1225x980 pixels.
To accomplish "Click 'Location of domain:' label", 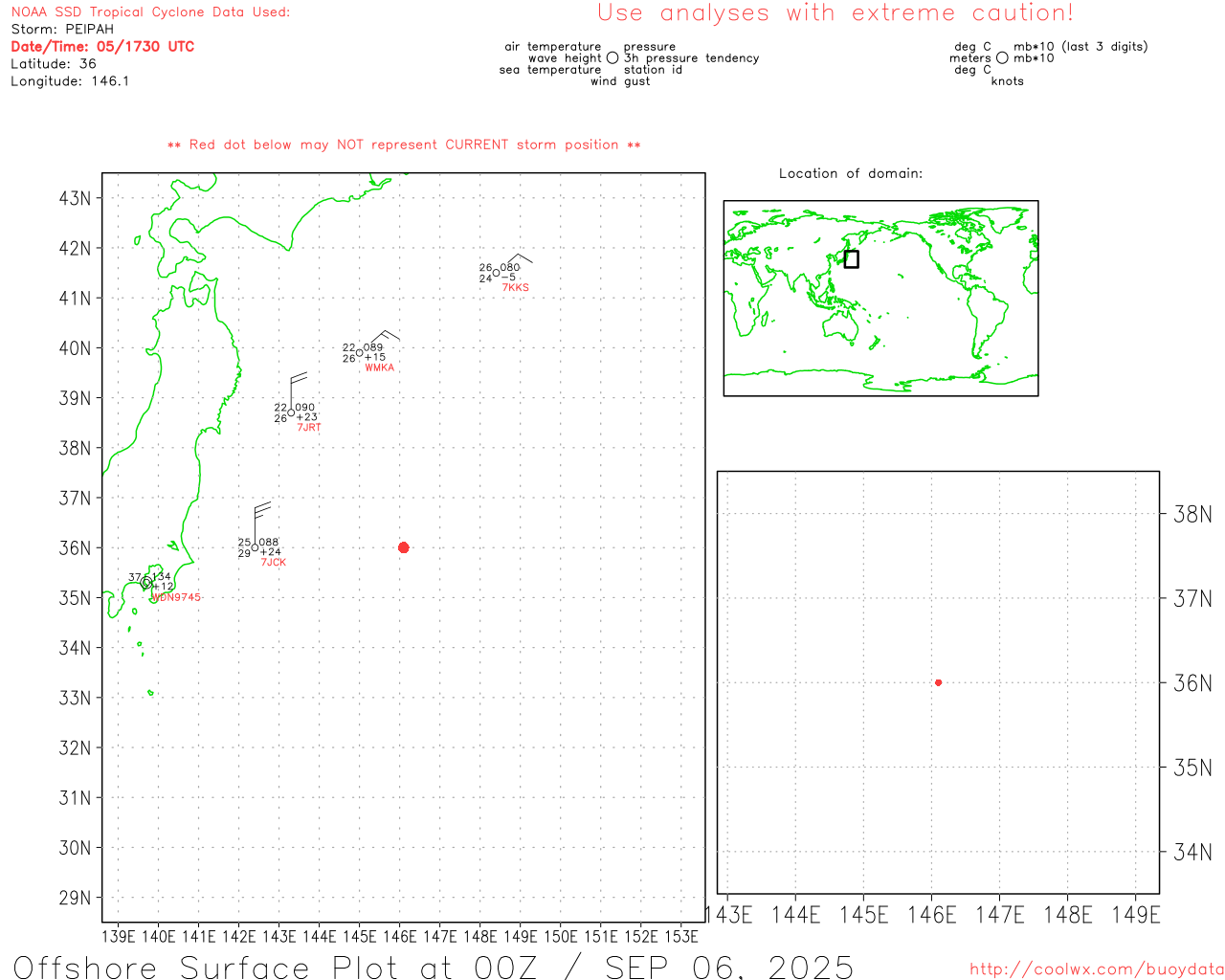I will tap(851, 173).
